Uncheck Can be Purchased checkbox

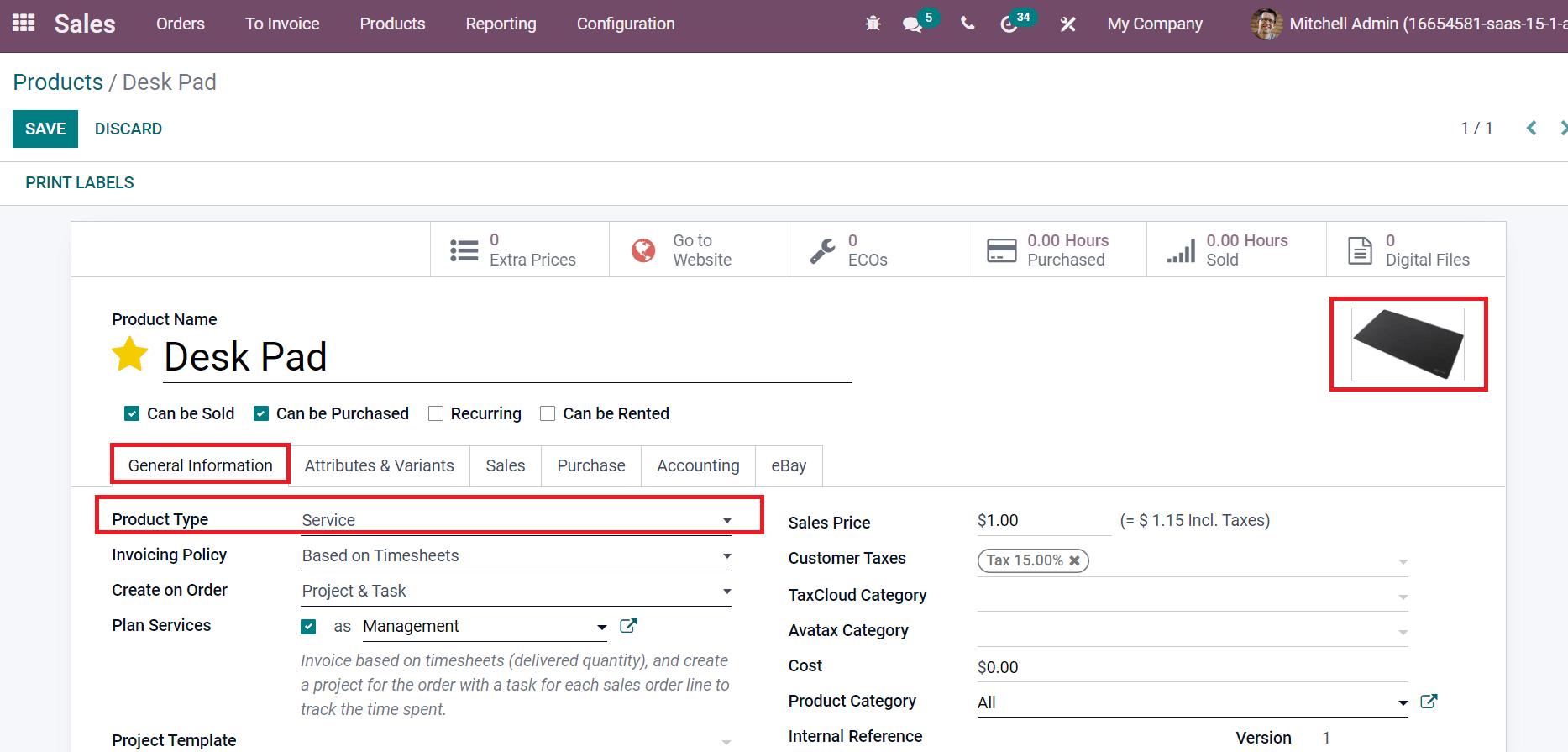point(261,413)
